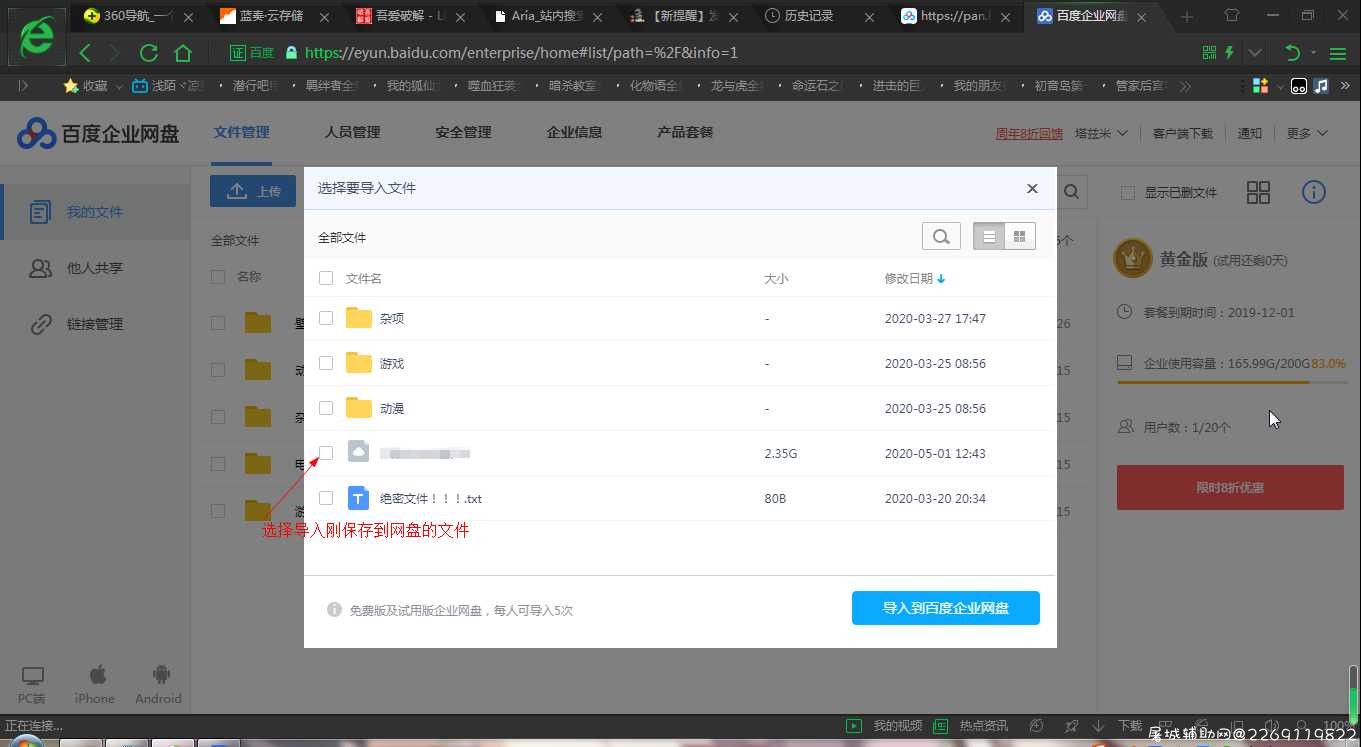The image size is (1361, 747).
Task: Go to browser home page icon
Action: (183, 53)
